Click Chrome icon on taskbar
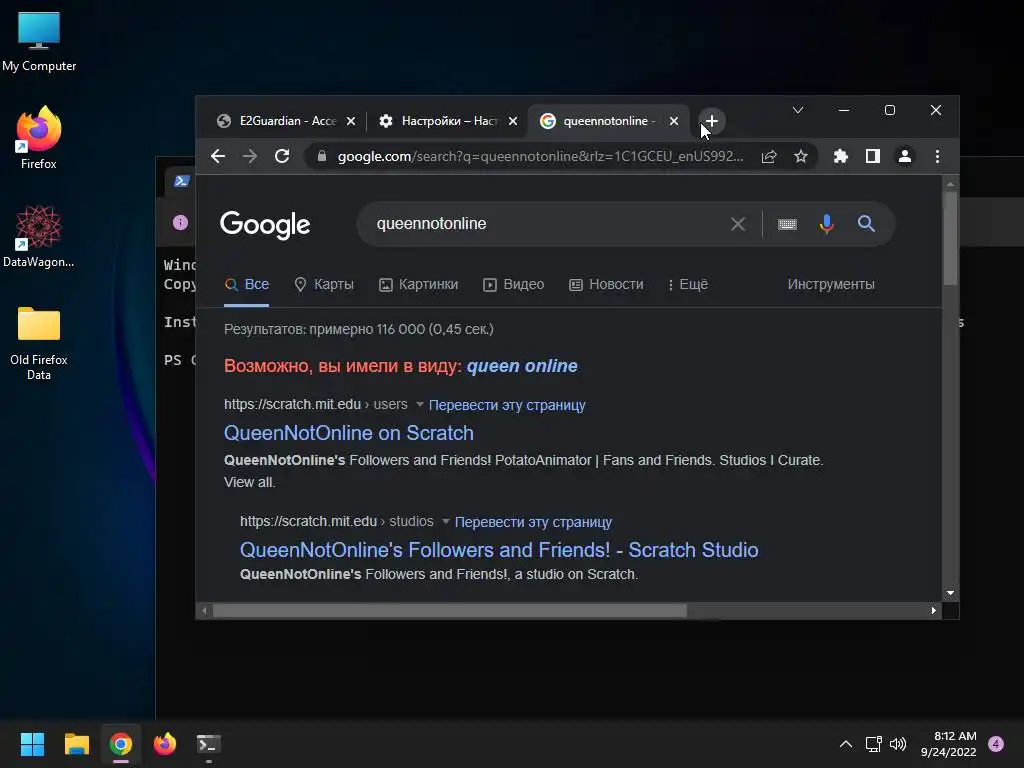 (x=121, y=744)
